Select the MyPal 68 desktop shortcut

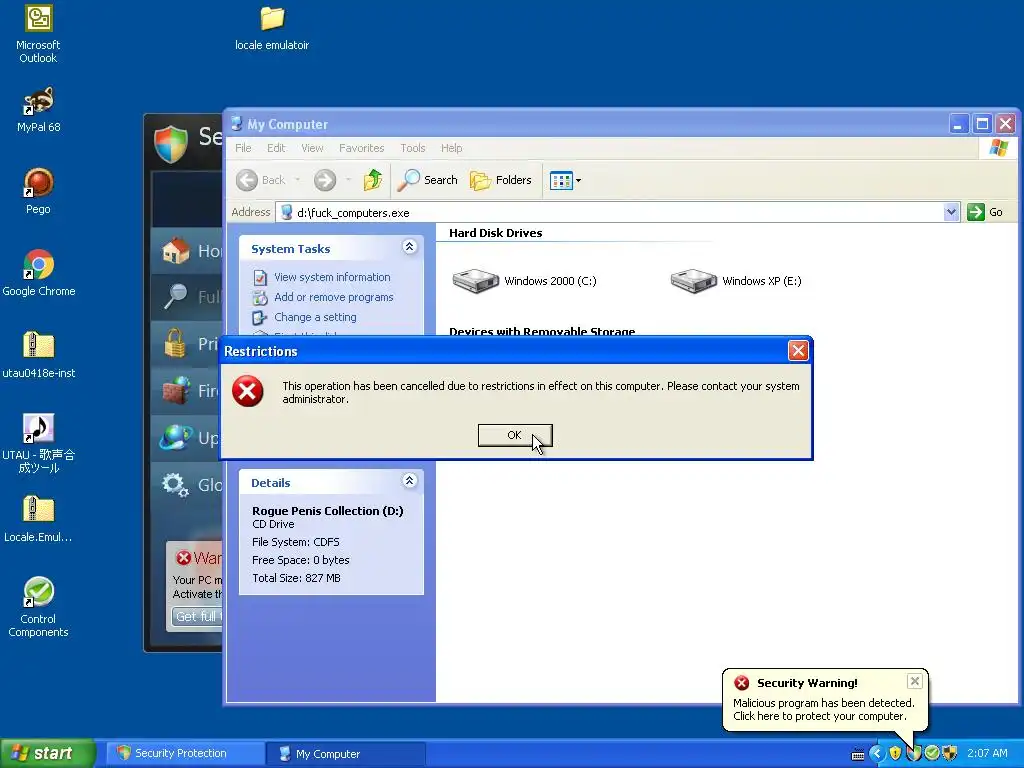[x=38, y=110]
